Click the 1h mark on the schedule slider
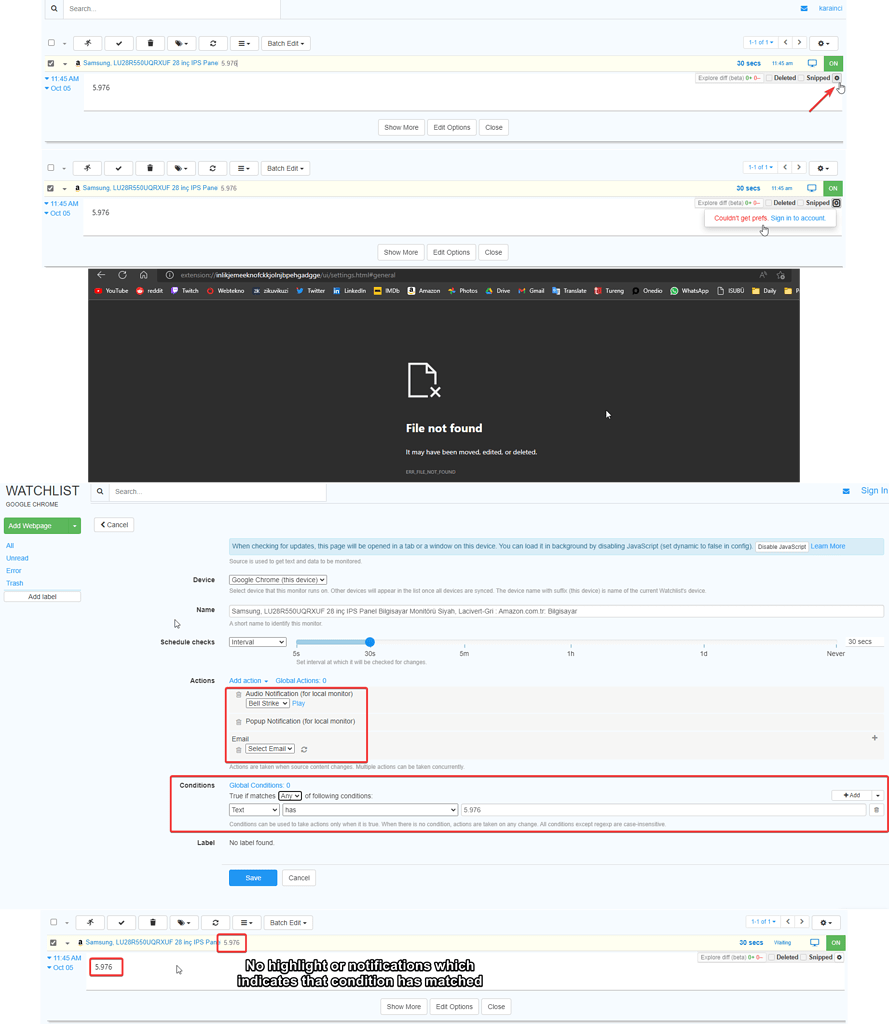 (x=570, y=653)
